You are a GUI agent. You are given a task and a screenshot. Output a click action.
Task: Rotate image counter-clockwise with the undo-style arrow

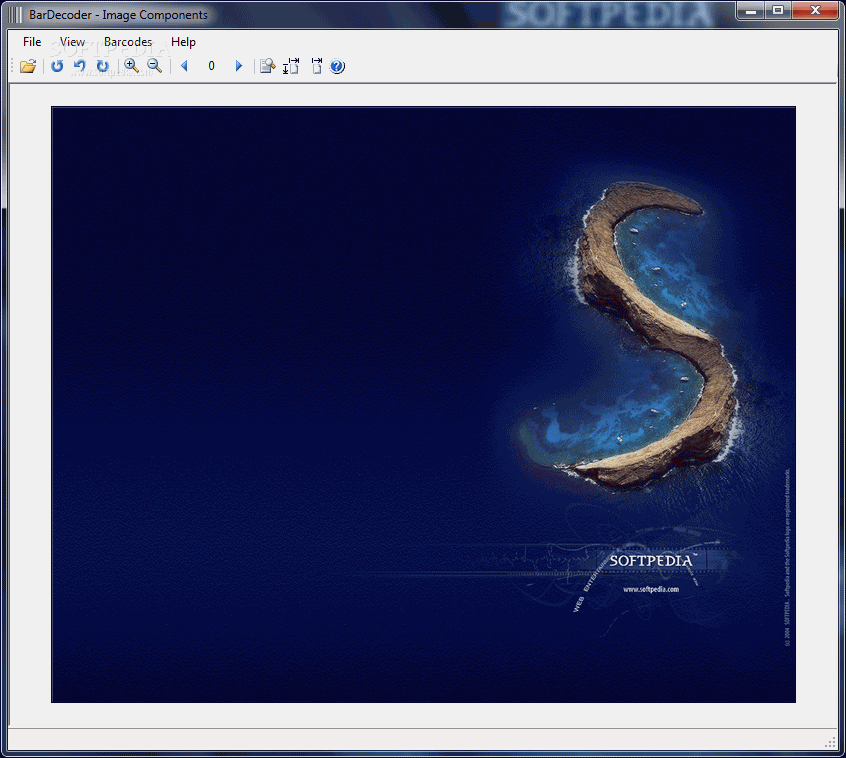pyautogui.click(x=80, y=66)
